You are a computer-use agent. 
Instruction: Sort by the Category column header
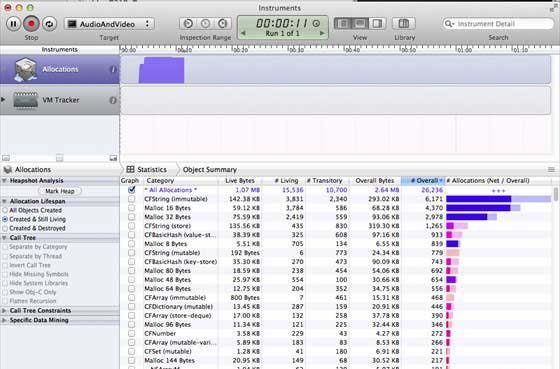tap(180, 181)
